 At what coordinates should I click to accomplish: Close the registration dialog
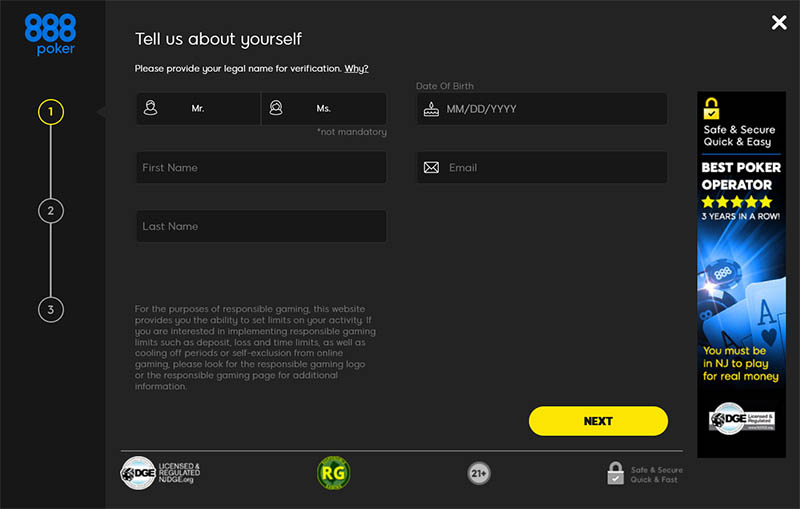[779, 22]
